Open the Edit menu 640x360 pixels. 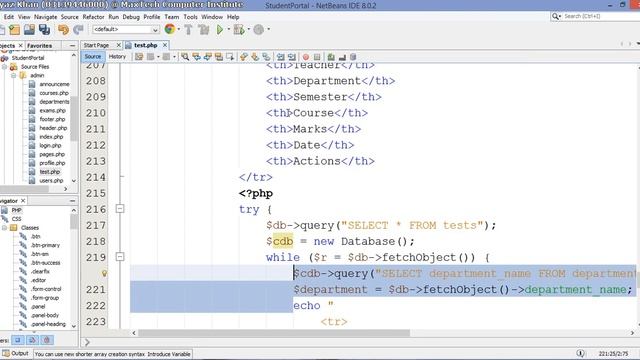(x=9, y=17)
